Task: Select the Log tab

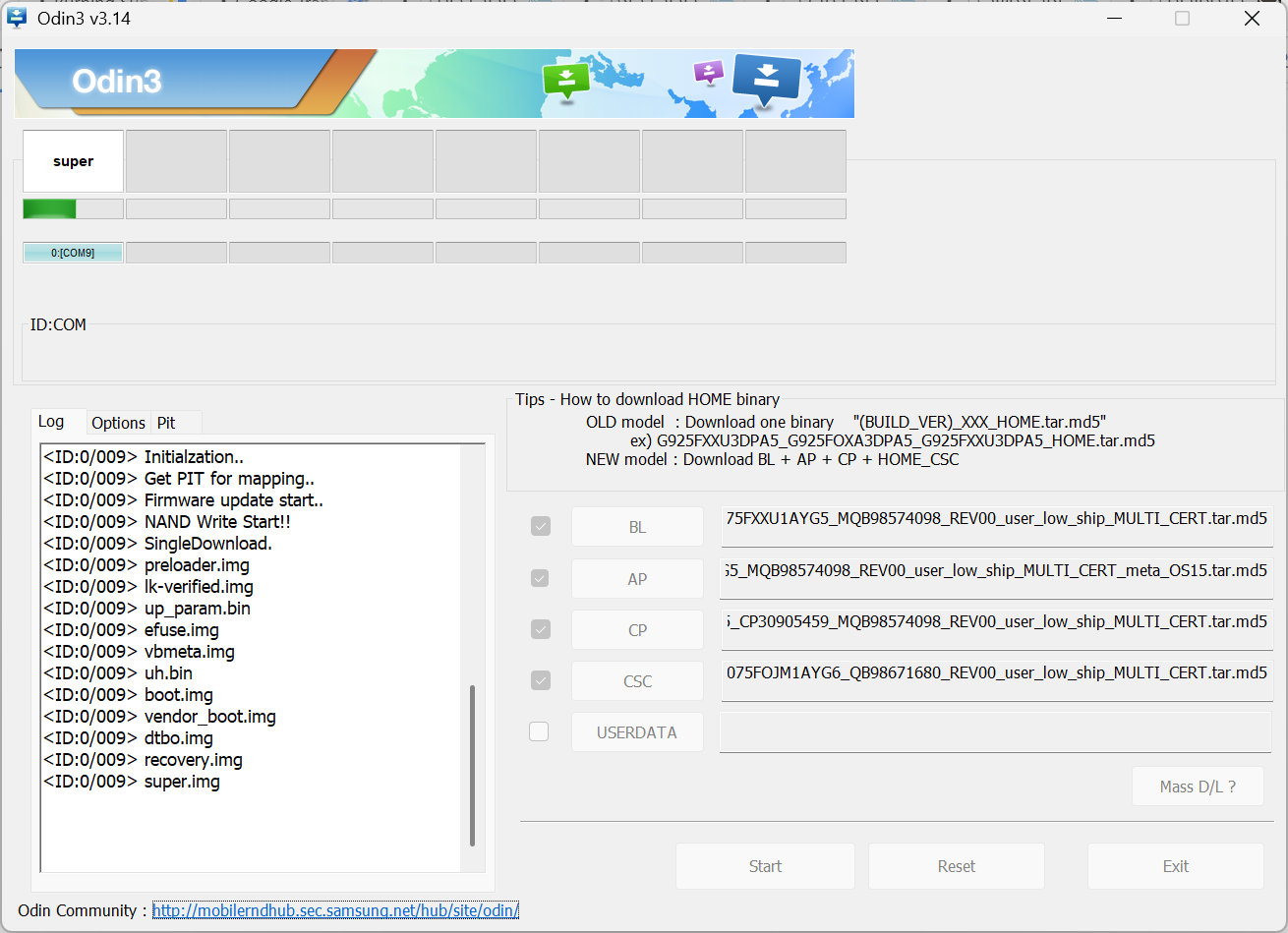Action: coord(51,422)
